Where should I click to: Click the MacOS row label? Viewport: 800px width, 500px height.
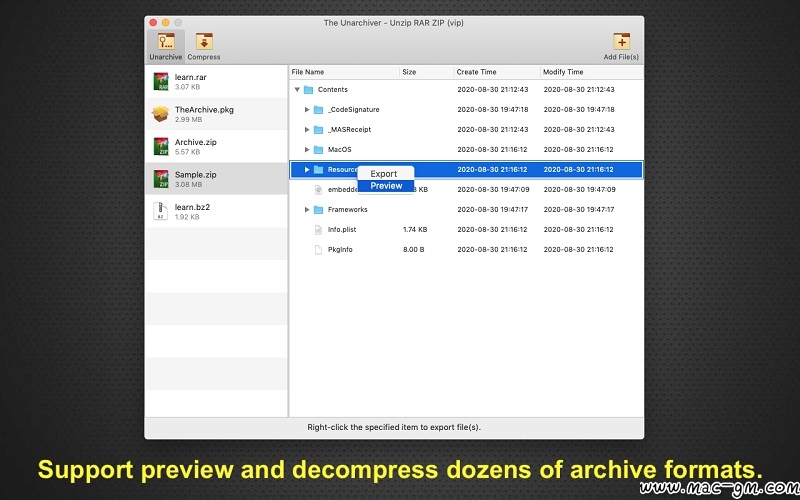pyautogui.click(x=340, y=149)
